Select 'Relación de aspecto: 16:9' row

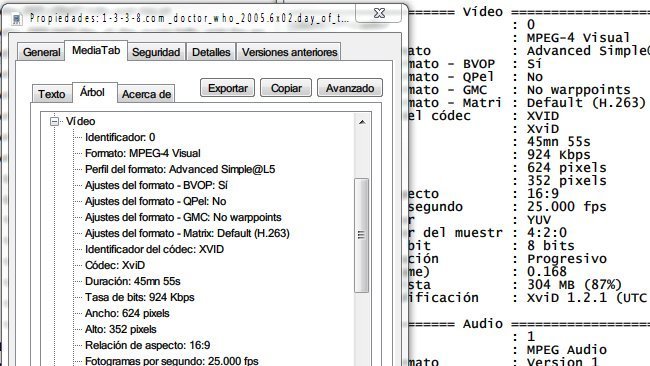pos(148,345)
